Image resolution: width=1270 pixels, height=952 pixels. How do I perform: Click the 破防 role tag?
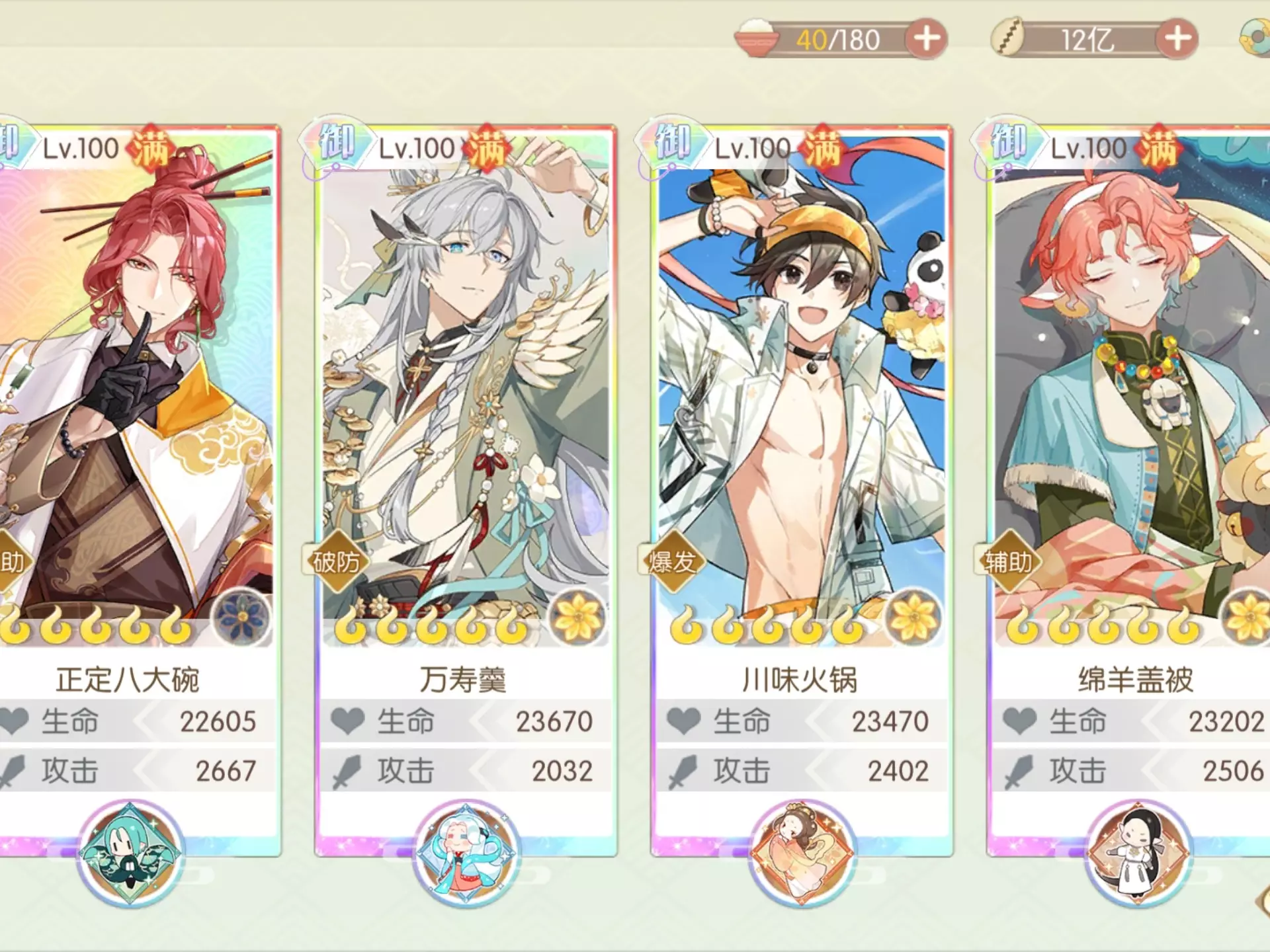pos(337,562)
